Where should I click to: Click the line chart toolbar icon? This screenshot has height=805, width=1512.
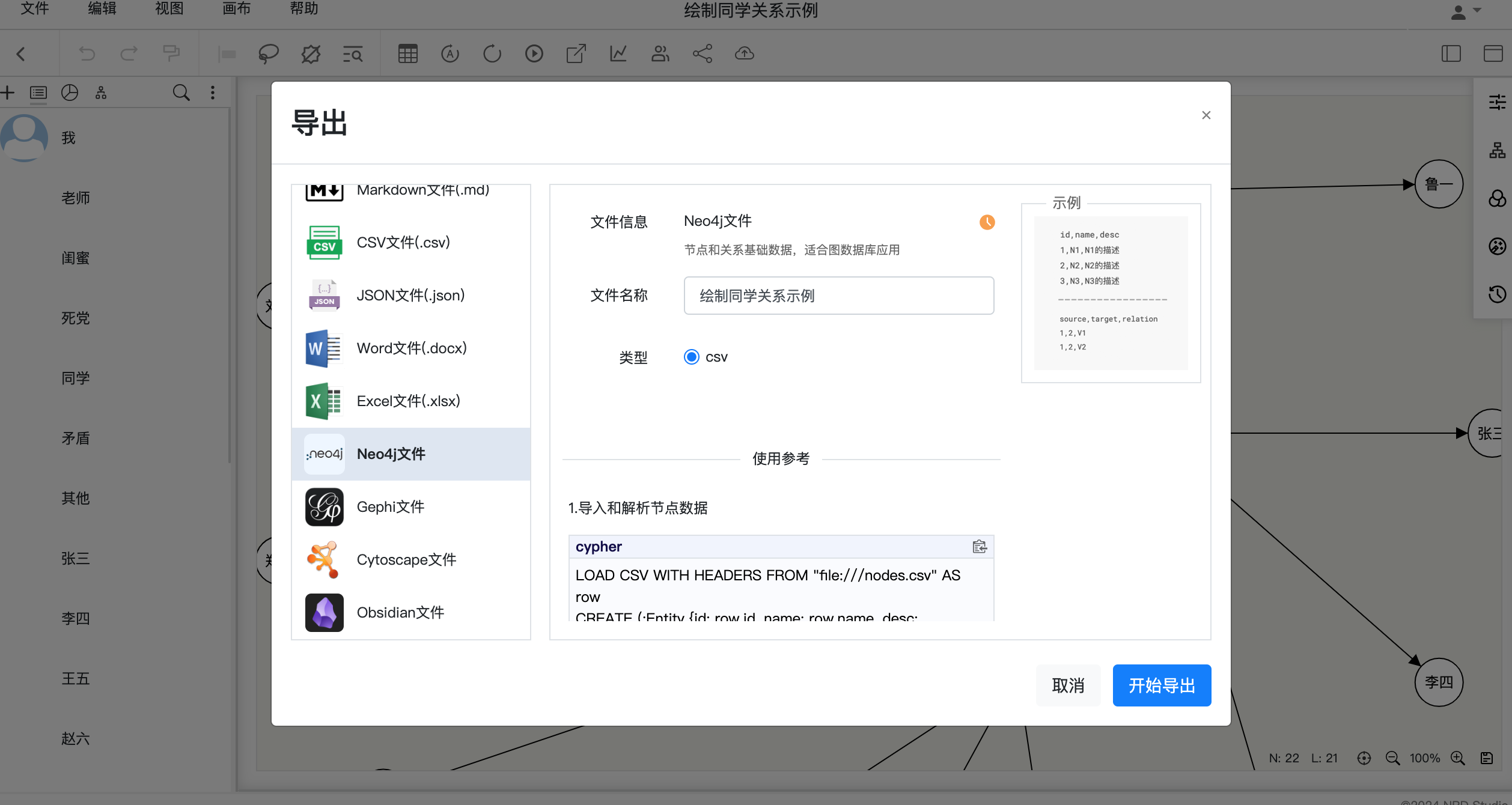(x=618, y=54)
